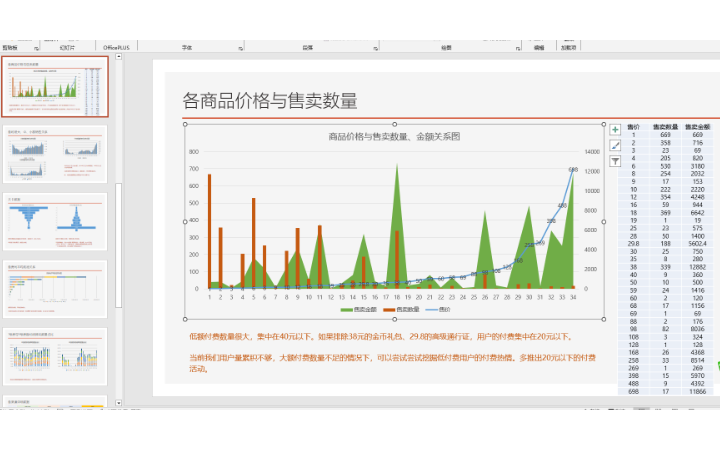Select the 售卖数量 legend entry
720x450 pixels.
click(x=401, y=309)
